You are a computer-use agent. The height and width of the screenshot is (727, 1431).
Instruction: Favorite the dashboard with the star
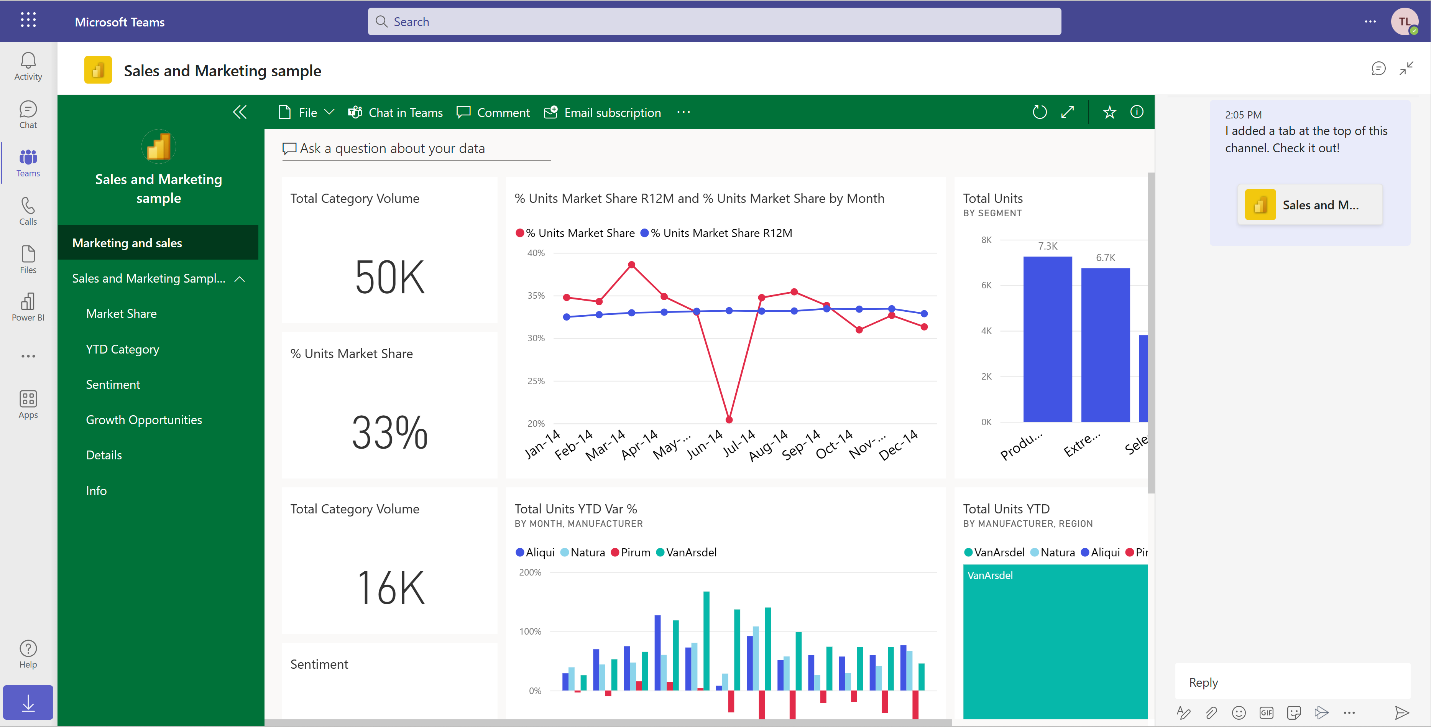click(x=1109, y=112)
